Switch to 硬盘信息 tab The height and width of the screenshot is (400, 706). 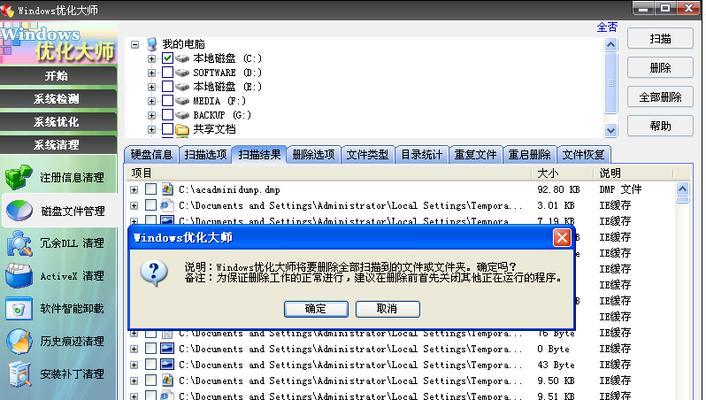point(152,155)
